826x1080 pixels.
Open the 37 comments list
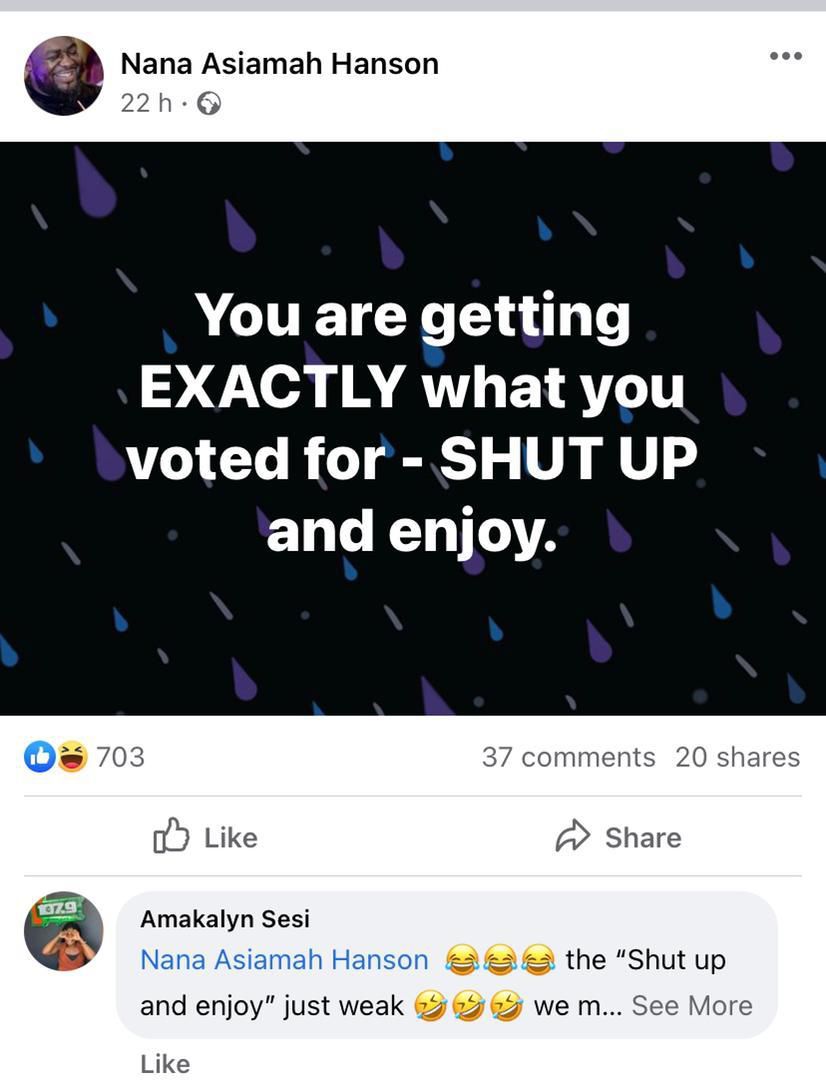(x=568, y=757)
